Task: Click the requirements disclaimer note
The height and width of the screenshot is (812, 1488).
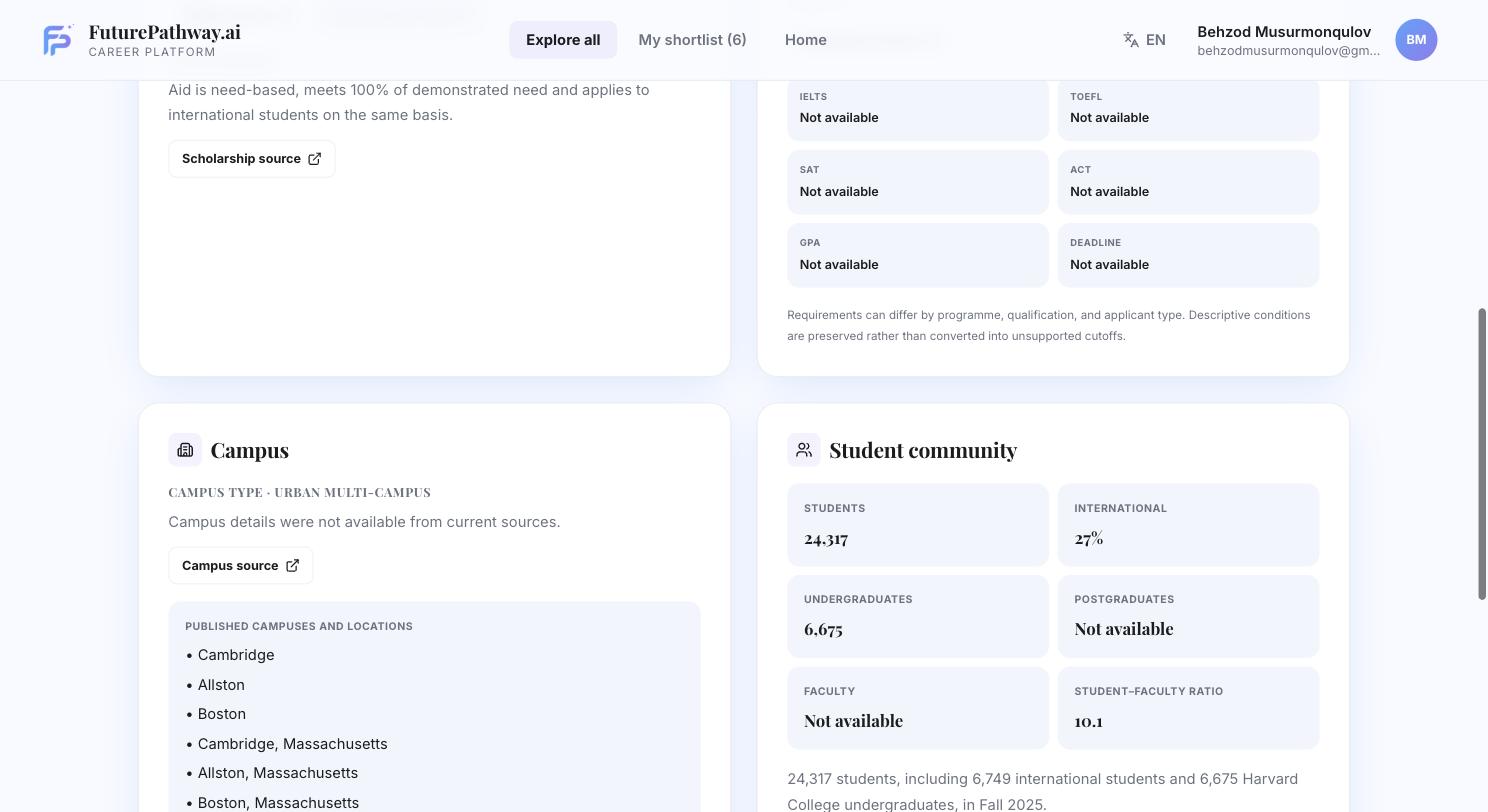Action: click(x=1049, y=325)
